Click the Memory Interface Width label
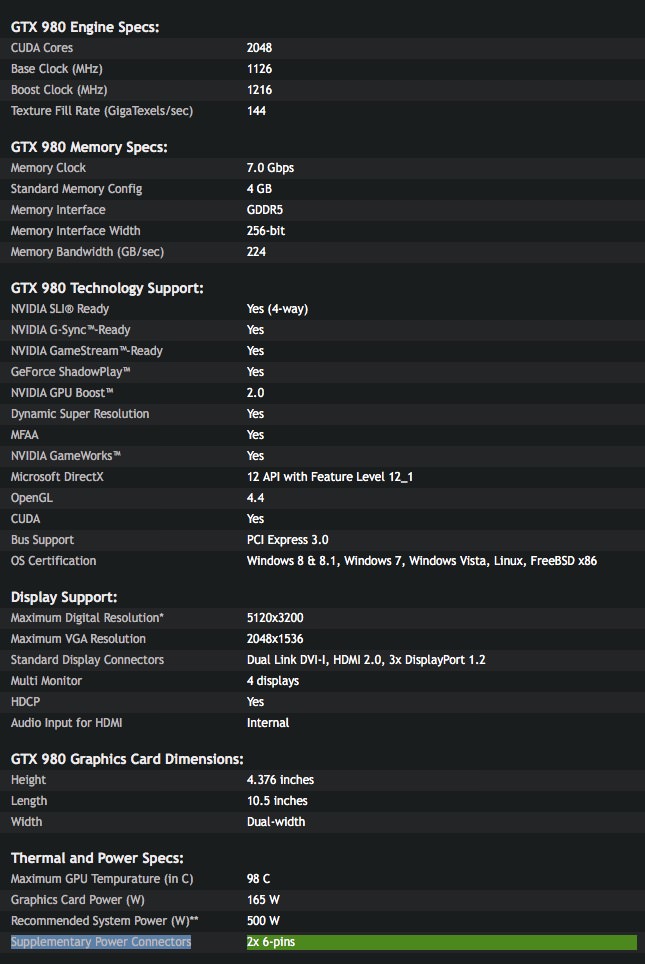Image resolution: width=645 pixels, height=964 pixels. point(76,231)
